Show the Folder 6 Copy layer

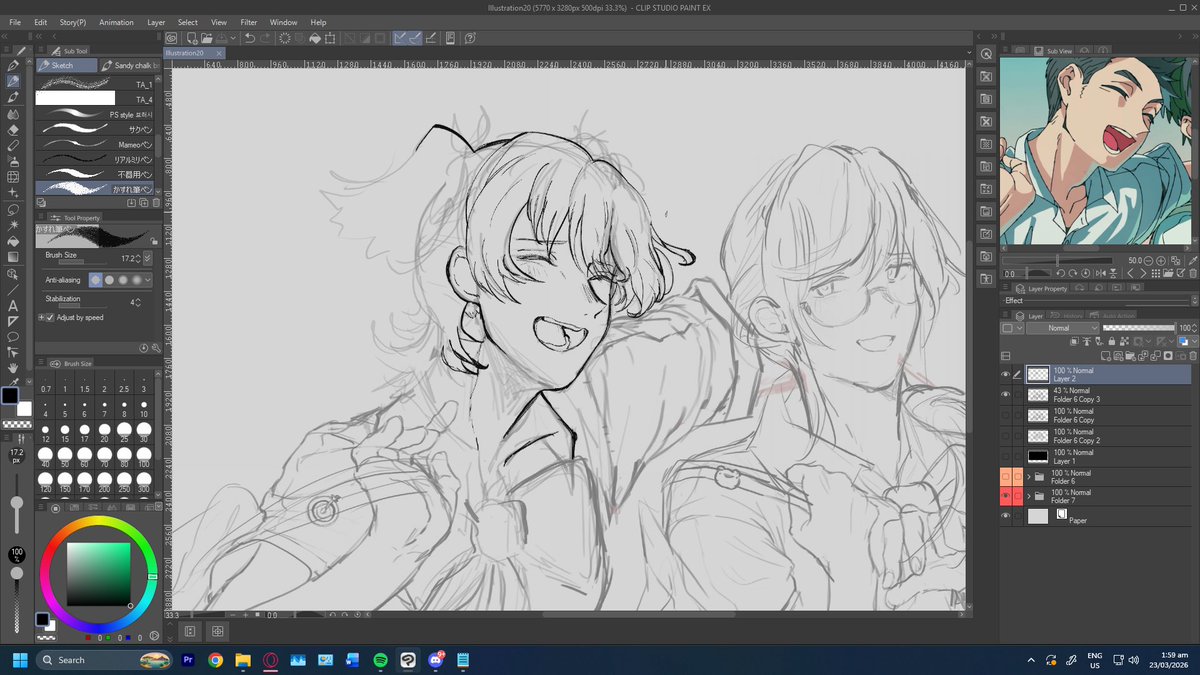tap(1006, 415)
